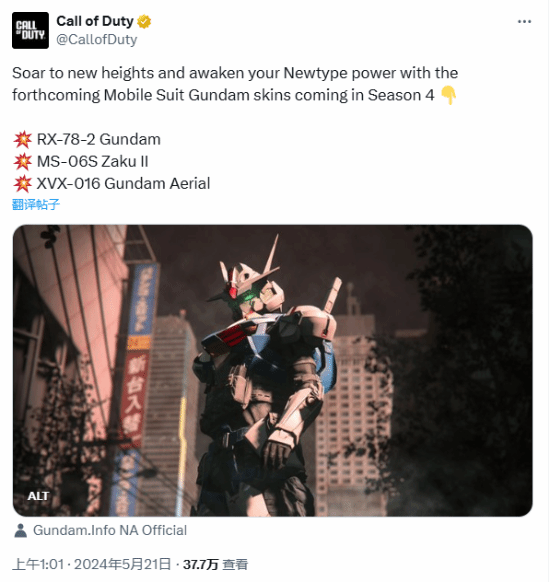
Task: Click the collision emoji beside MS-06S Zaku II
Action: 23,161
